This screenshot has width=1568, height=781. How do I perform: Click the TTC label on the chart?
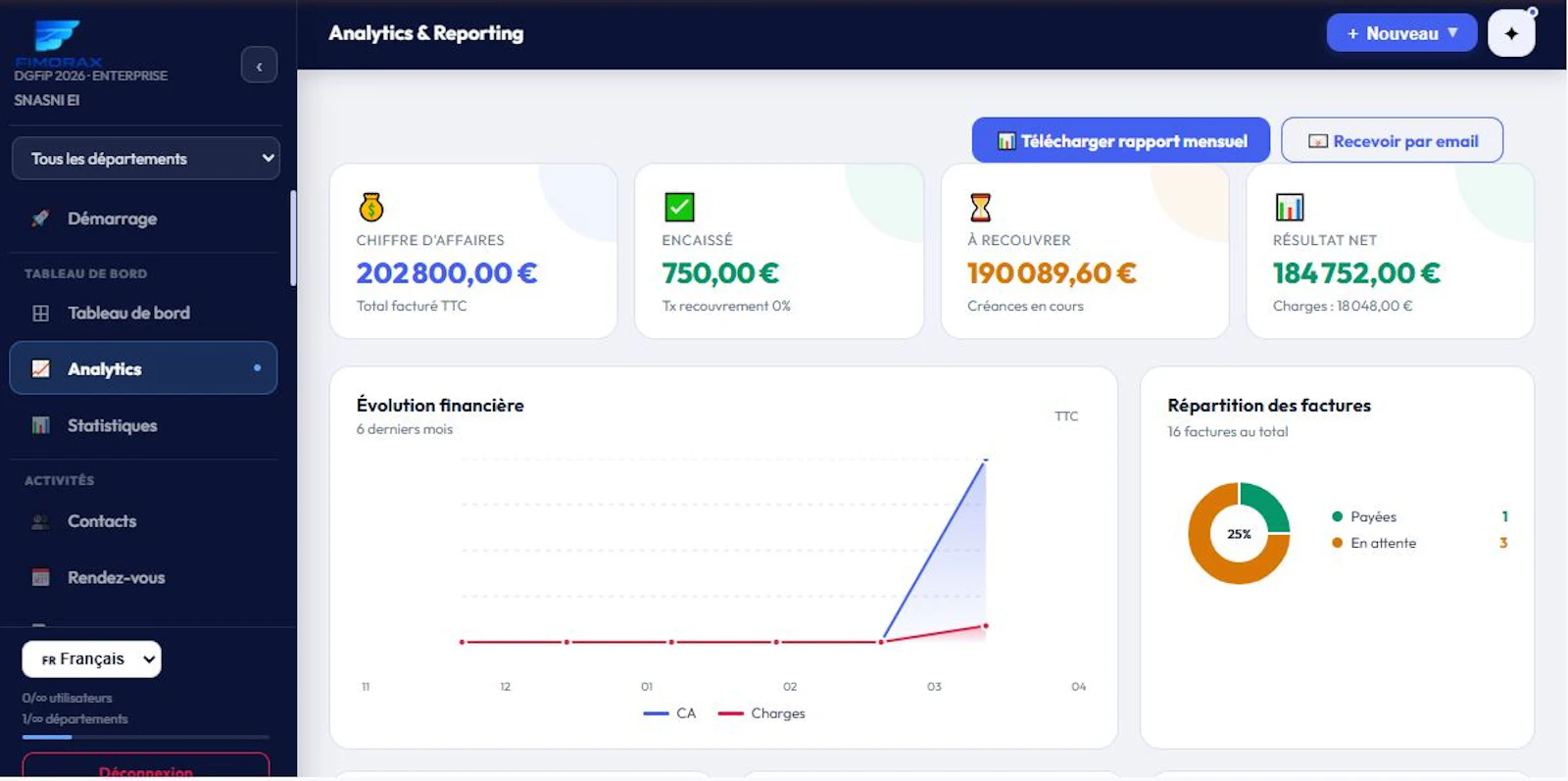(x=1066, y=416)
